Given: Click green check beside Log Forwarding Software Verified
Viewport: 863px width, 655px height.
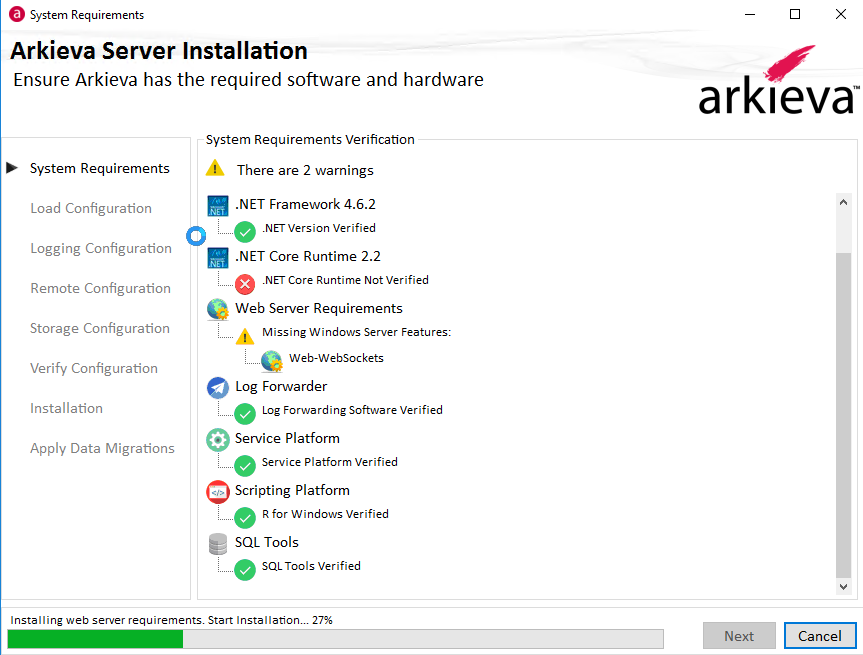Looking at the screenshot, I should point(245,414).
